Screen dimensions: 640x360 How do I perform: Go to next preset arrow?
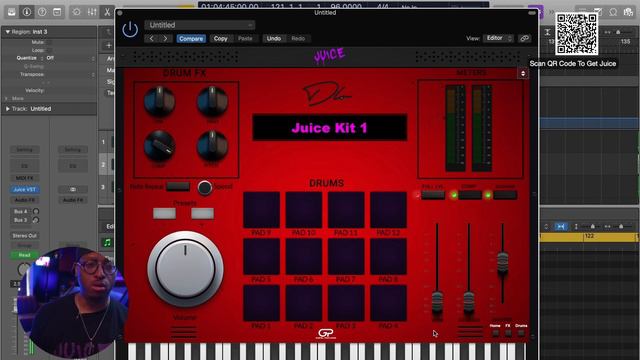[x=165, y=38]
